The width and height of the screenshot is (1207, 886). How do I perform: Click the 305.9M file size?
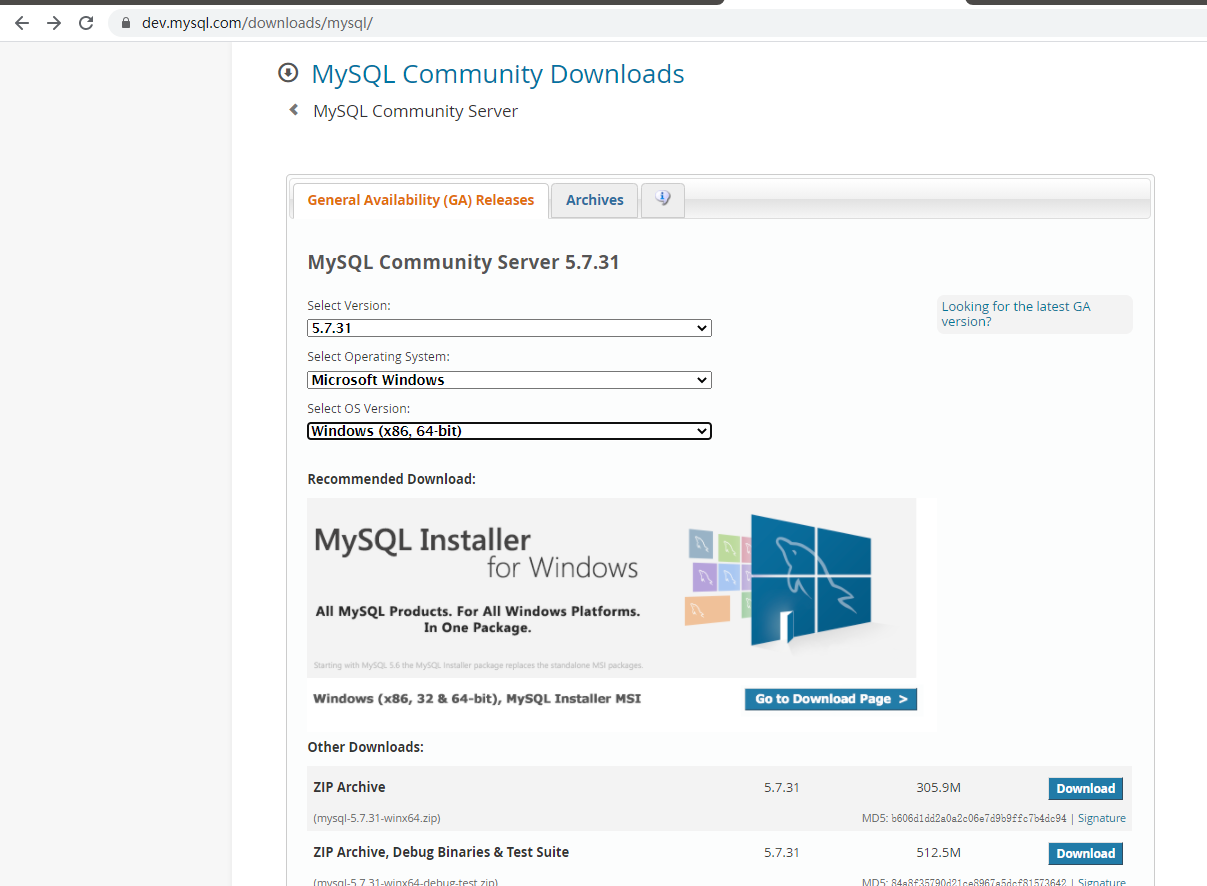click(x=938, y=787)
